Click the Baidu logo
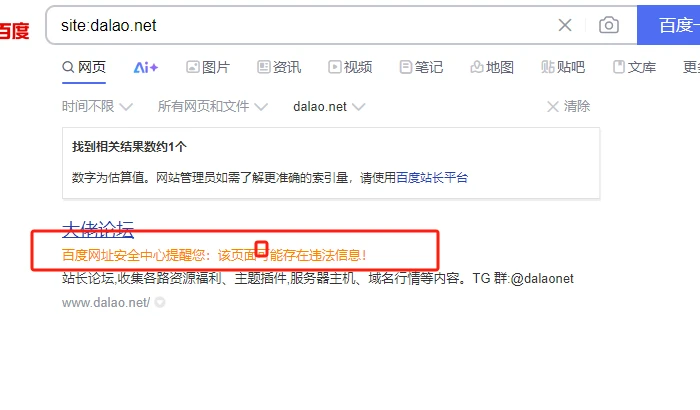Screen dimensions: 700x410 pos(14,30)
